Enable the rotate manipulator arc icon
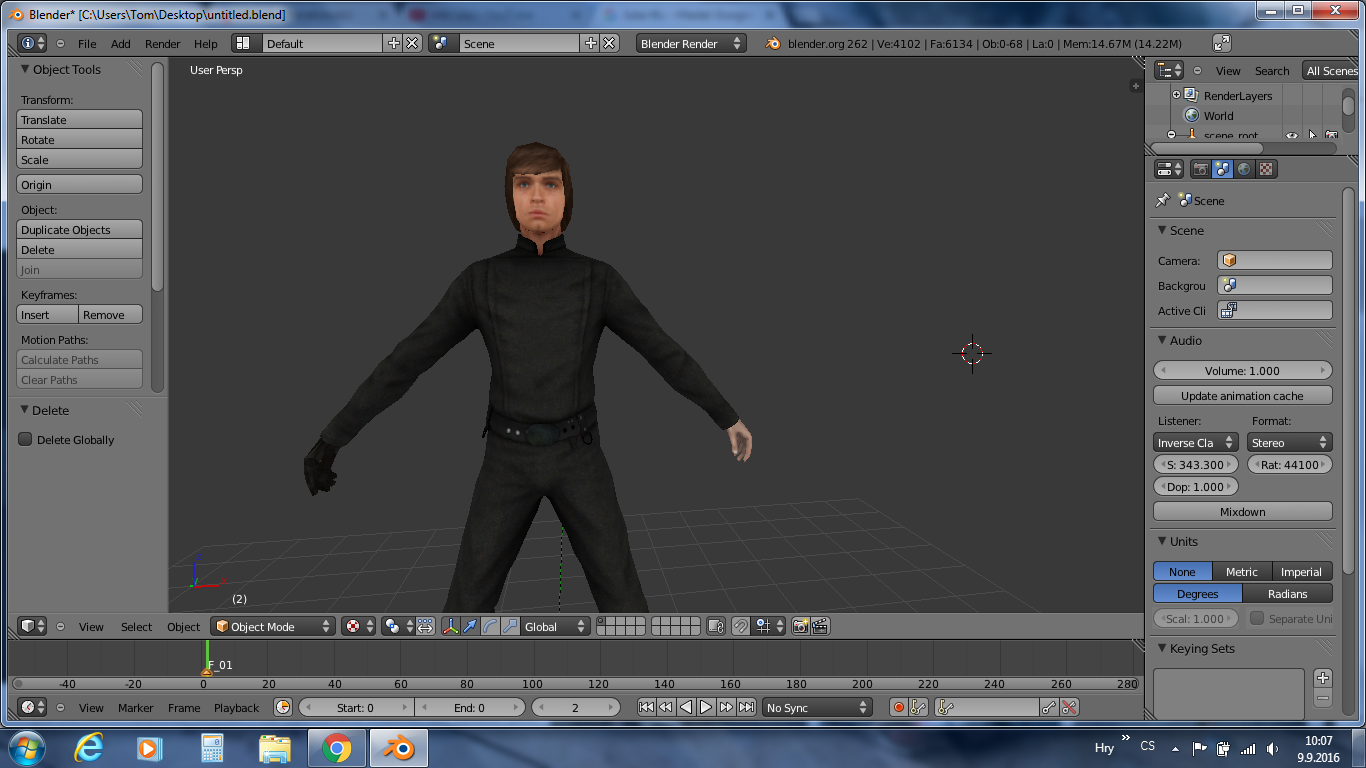 (x=491, y=626)
